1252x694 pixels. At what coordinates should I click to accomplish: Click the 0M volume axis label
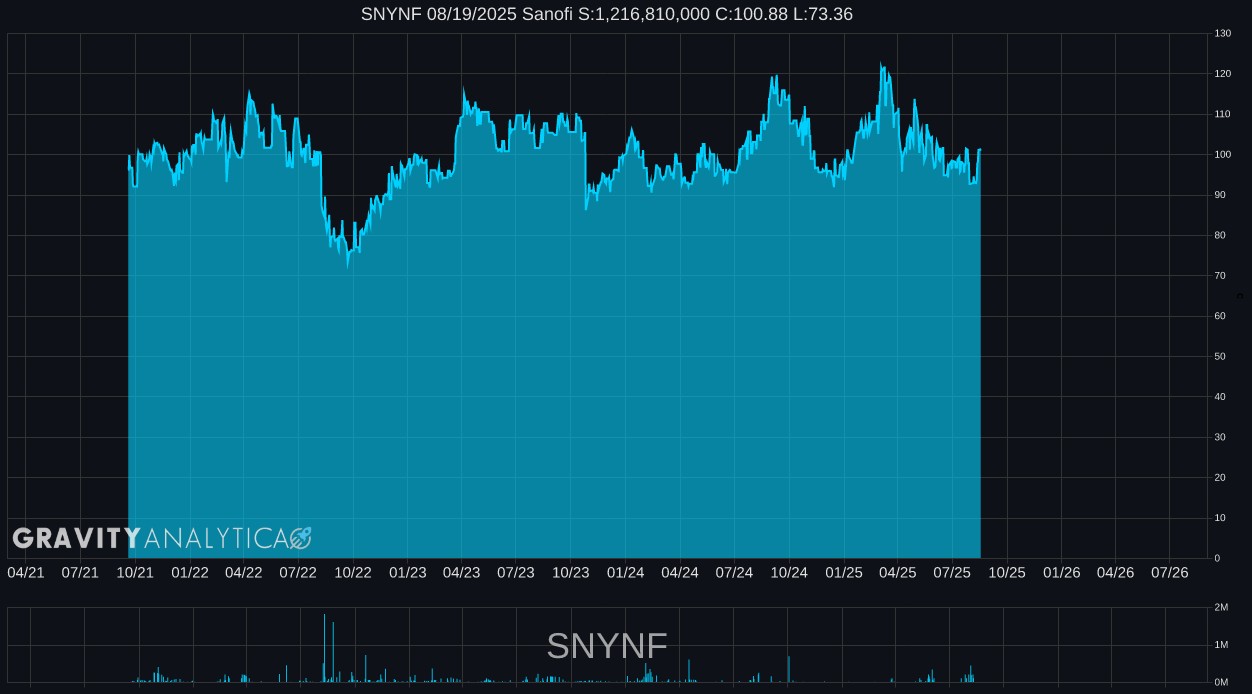click(1221, 682)
